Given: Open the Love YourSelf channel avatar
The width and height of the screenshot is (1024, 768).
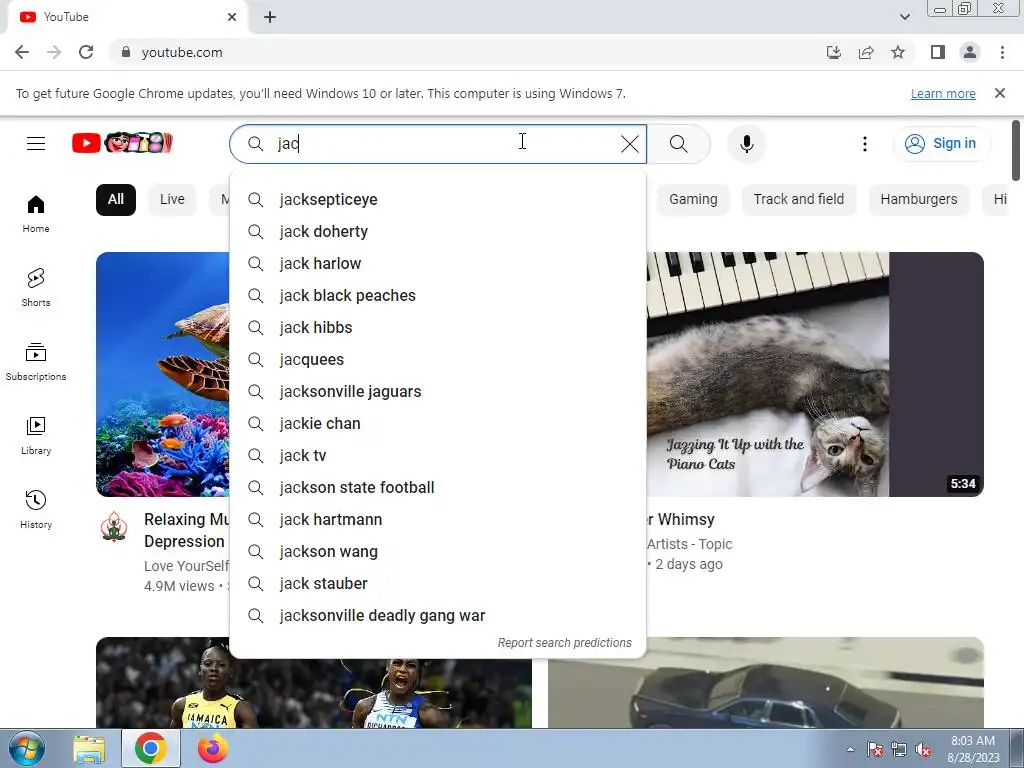Looking at the screenshot, I should (x=114, y=526).
